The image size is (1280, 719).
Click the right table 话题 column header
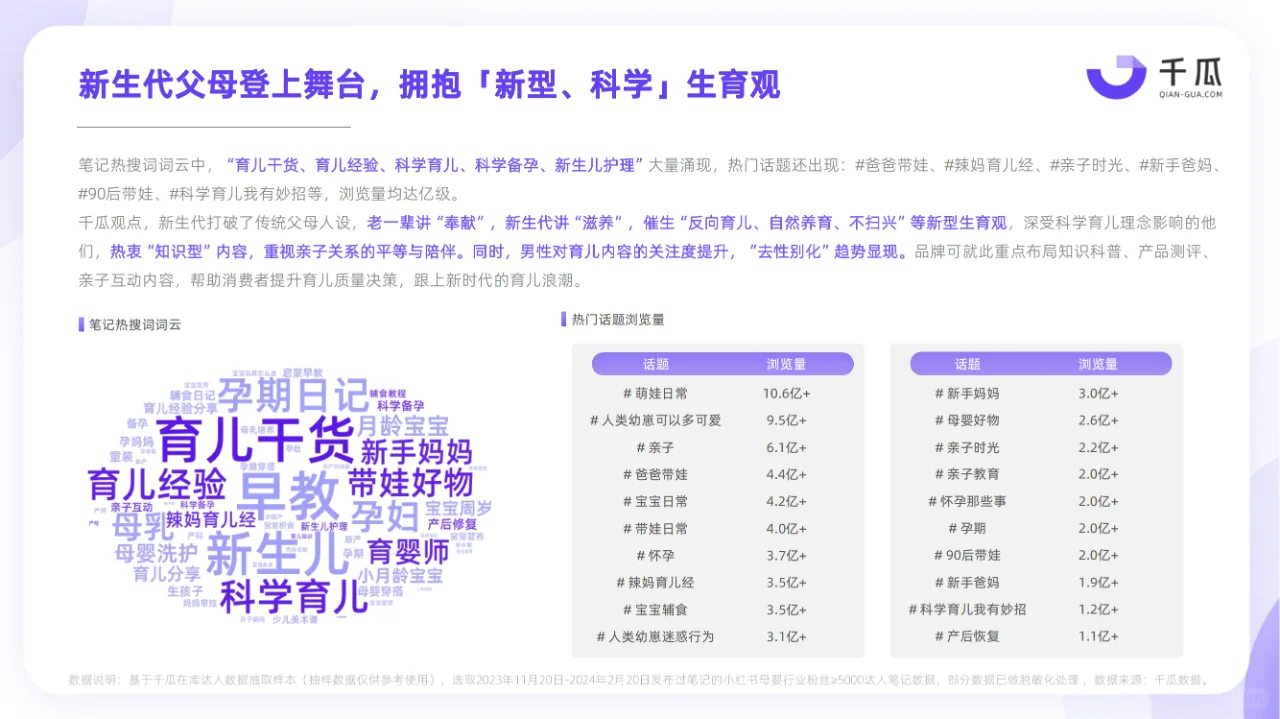click(x=967, y=364)
